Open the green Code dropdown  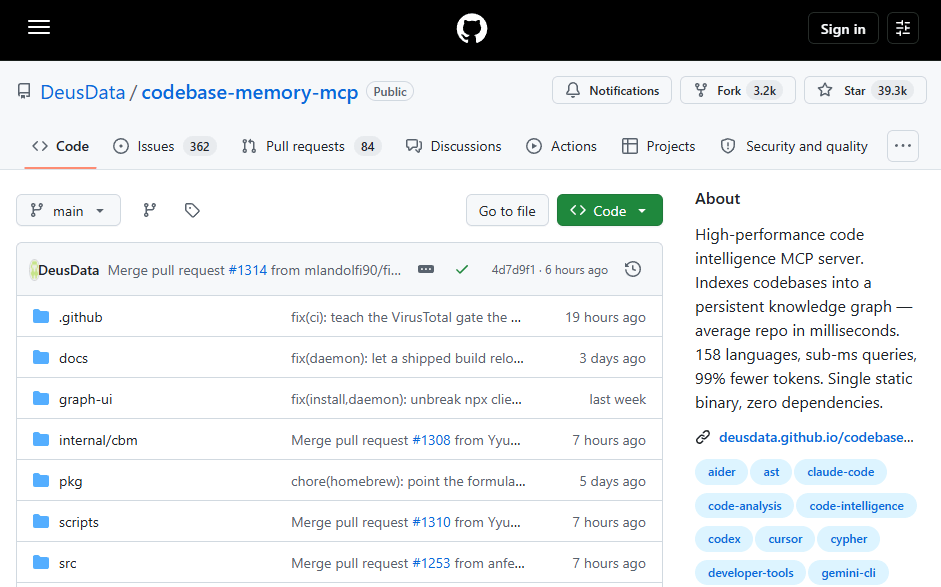tap(610, 210)
